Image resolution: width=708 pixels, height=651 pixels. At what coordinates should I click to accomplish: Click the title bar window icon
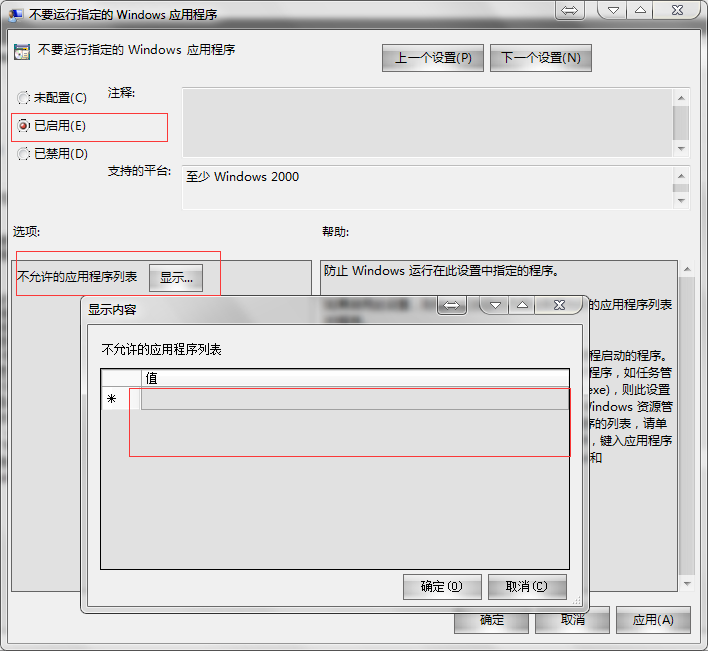click(x=16, y=15)
